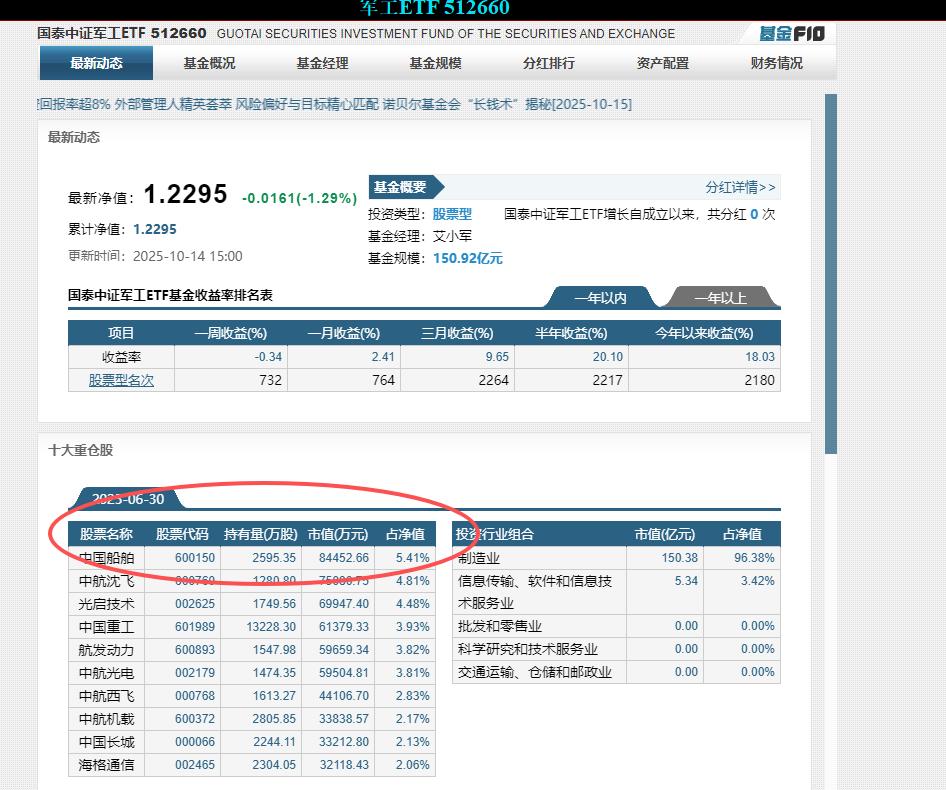The height and width of the screenshot is (790, 946).
Task: Click the 交通运输、仓储和邮政业 industry row
Action: coord(616,672)
